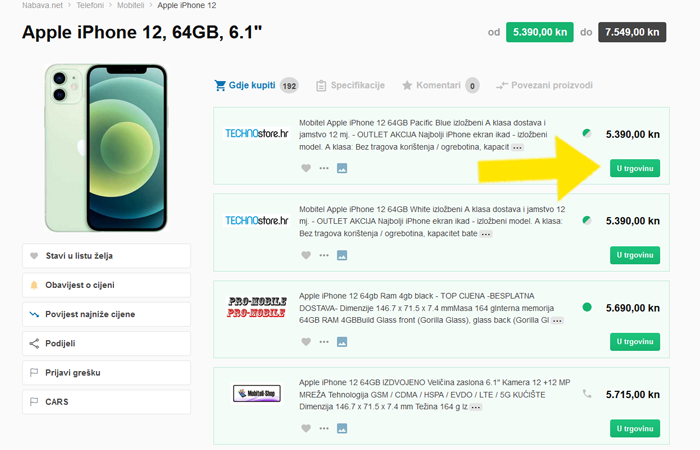Click Apple iPhone 12 breadcrumb text
Image resolution: width=700 pixels, height=450 pixels.
point(187,5)
